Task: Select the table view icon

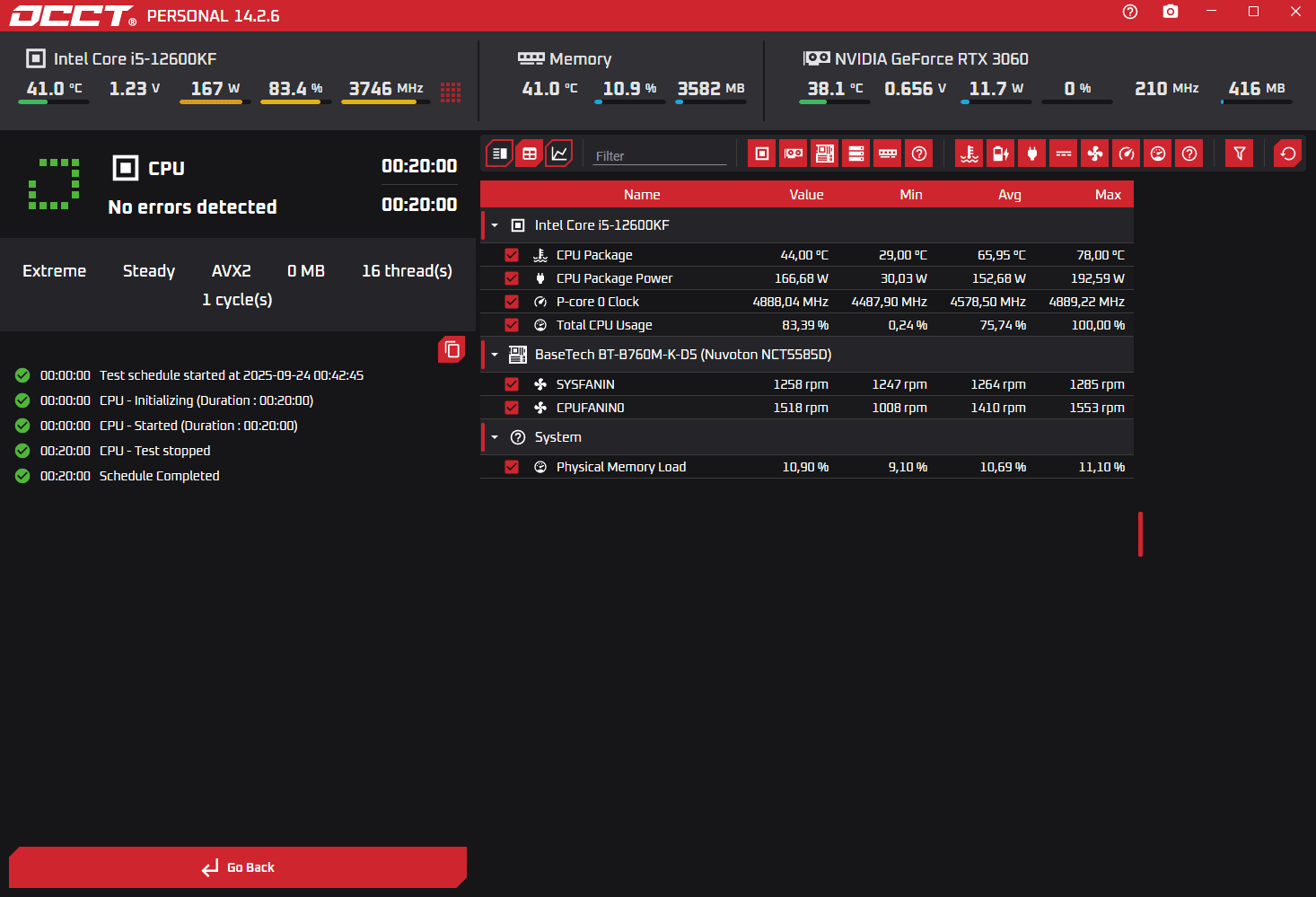Action: tap(530, 154)
